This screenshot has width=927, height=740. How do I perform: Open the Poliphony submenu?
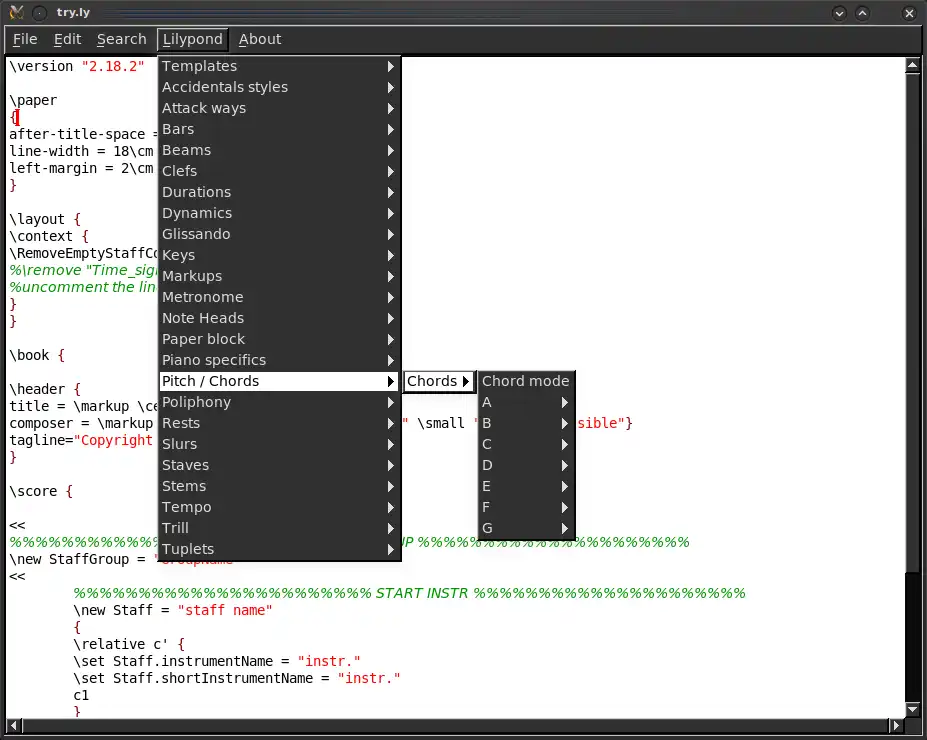(279, 402)
